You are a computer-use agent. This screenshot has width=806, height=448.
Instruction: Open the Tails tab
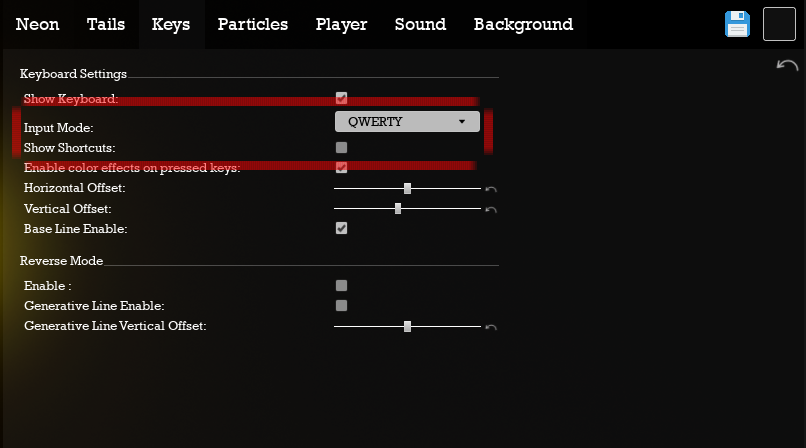106,24
